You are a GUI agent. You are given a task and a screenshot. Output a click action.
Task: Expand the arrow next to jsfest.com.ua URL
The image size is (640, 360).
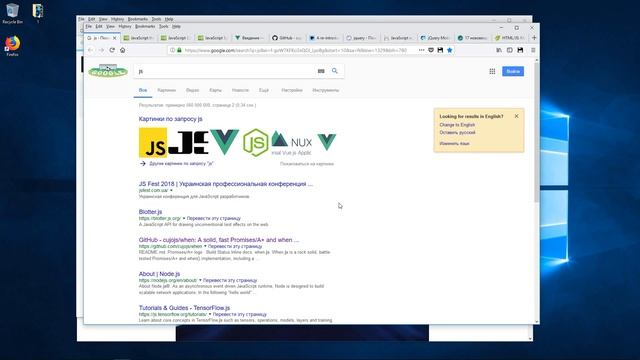point(171,190)
